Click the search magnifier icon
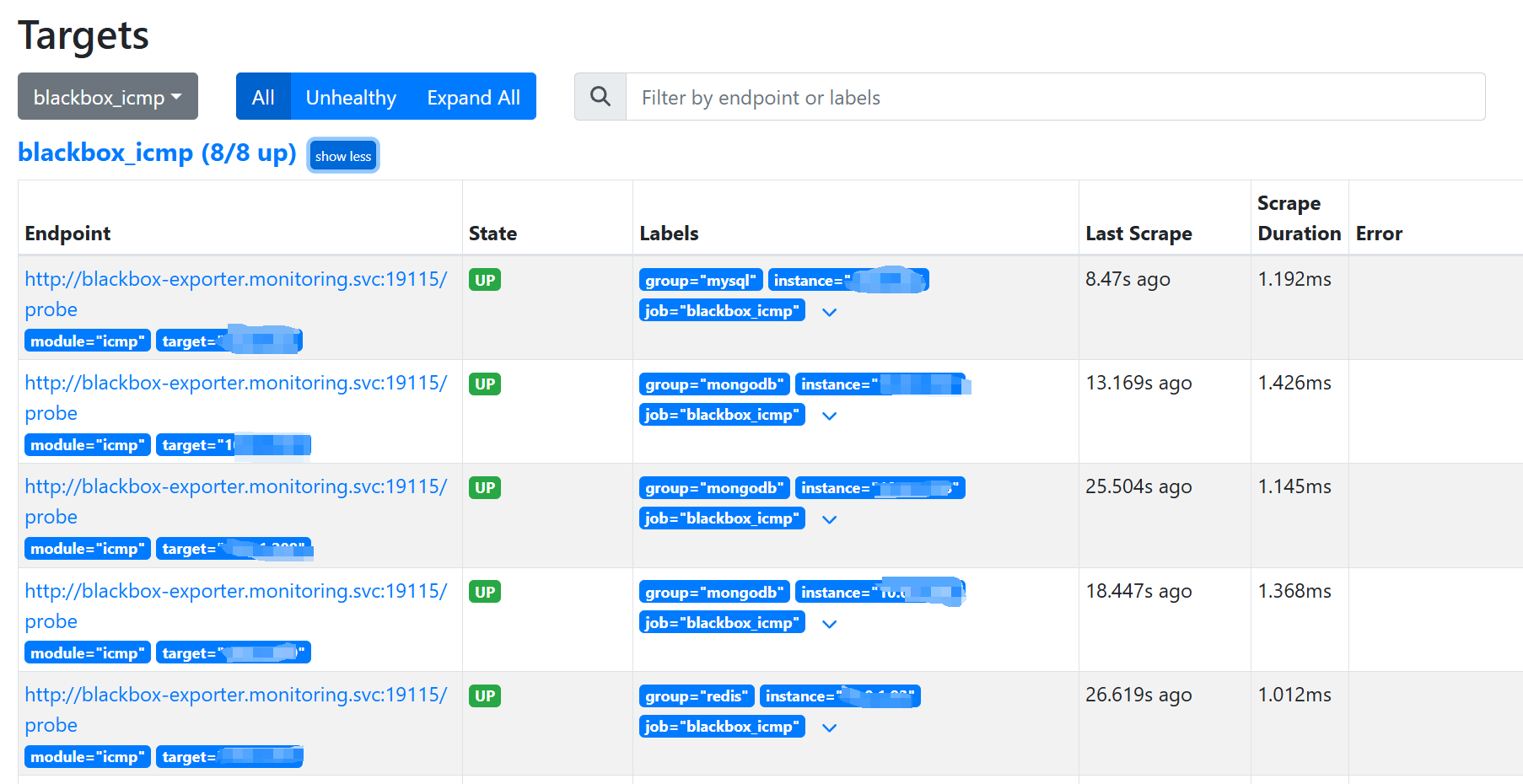Image resolution: width=1523 pixels, height=784 pixels. (x=600, y=97)
